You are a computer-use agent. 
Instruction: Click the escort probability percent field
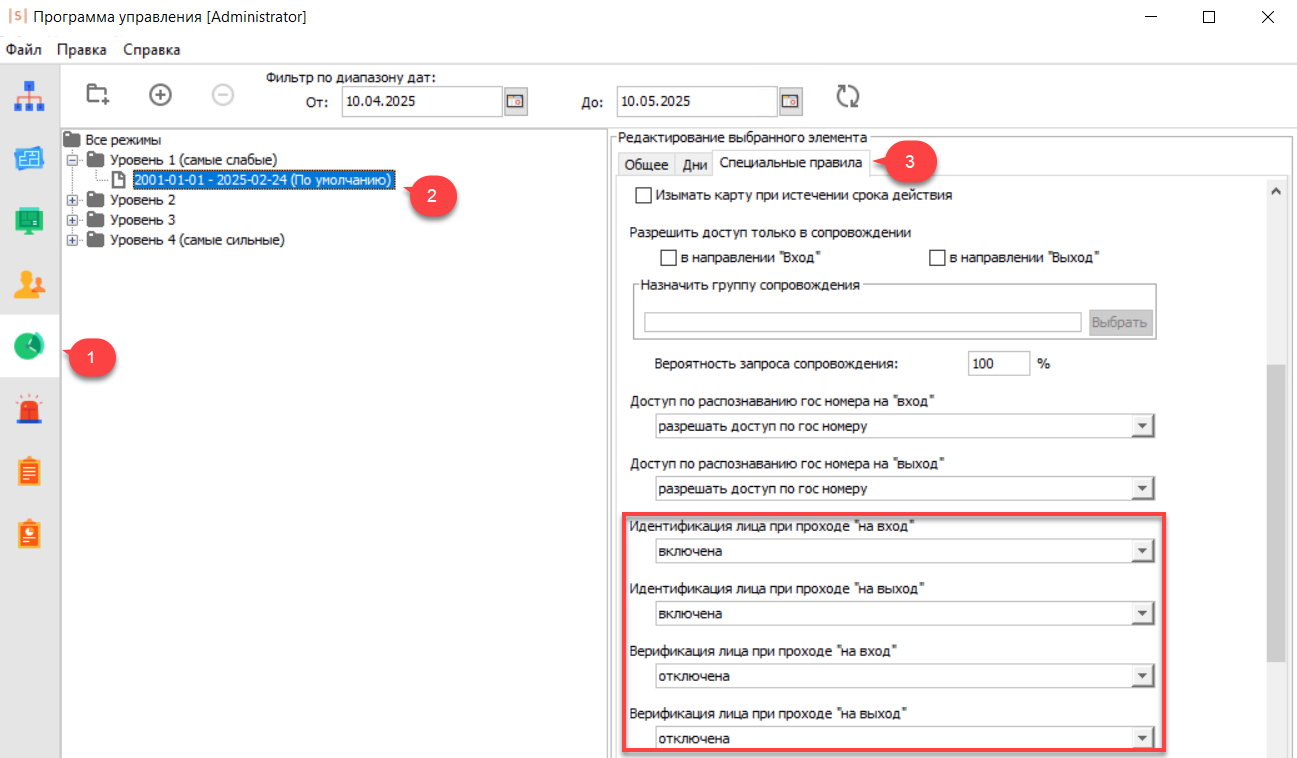[998, 364]
